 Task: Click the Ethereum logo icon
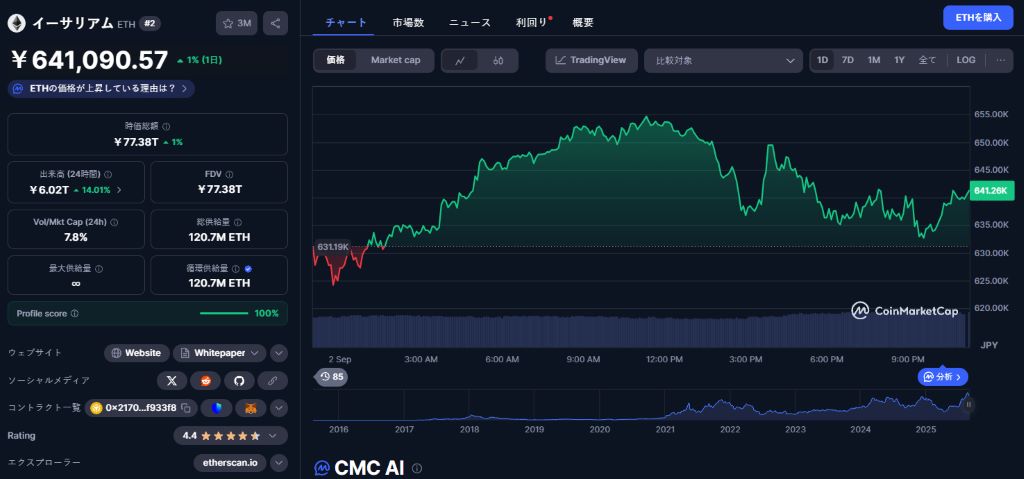click(16, 24)
